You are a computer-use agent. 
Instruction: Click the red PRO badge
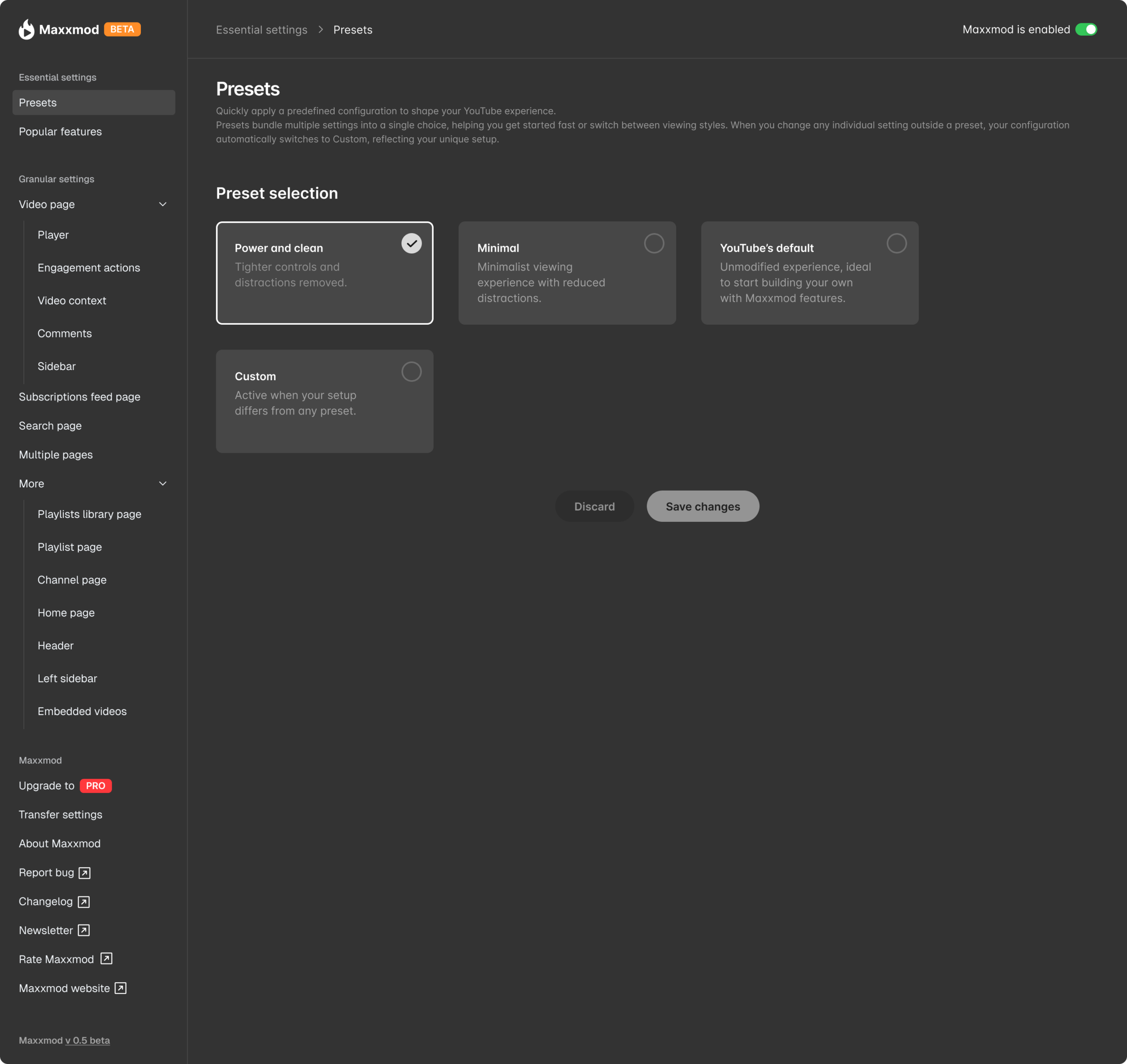pyautogui.click(x=96, y=785)
